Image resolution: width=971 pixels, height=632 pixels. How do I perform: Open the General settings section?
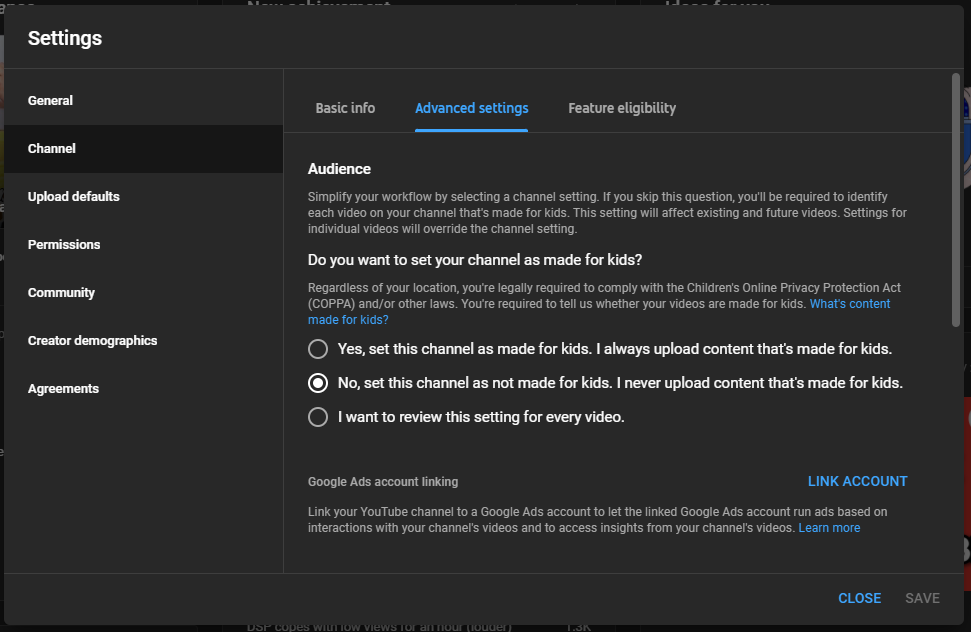pos(143,100)
